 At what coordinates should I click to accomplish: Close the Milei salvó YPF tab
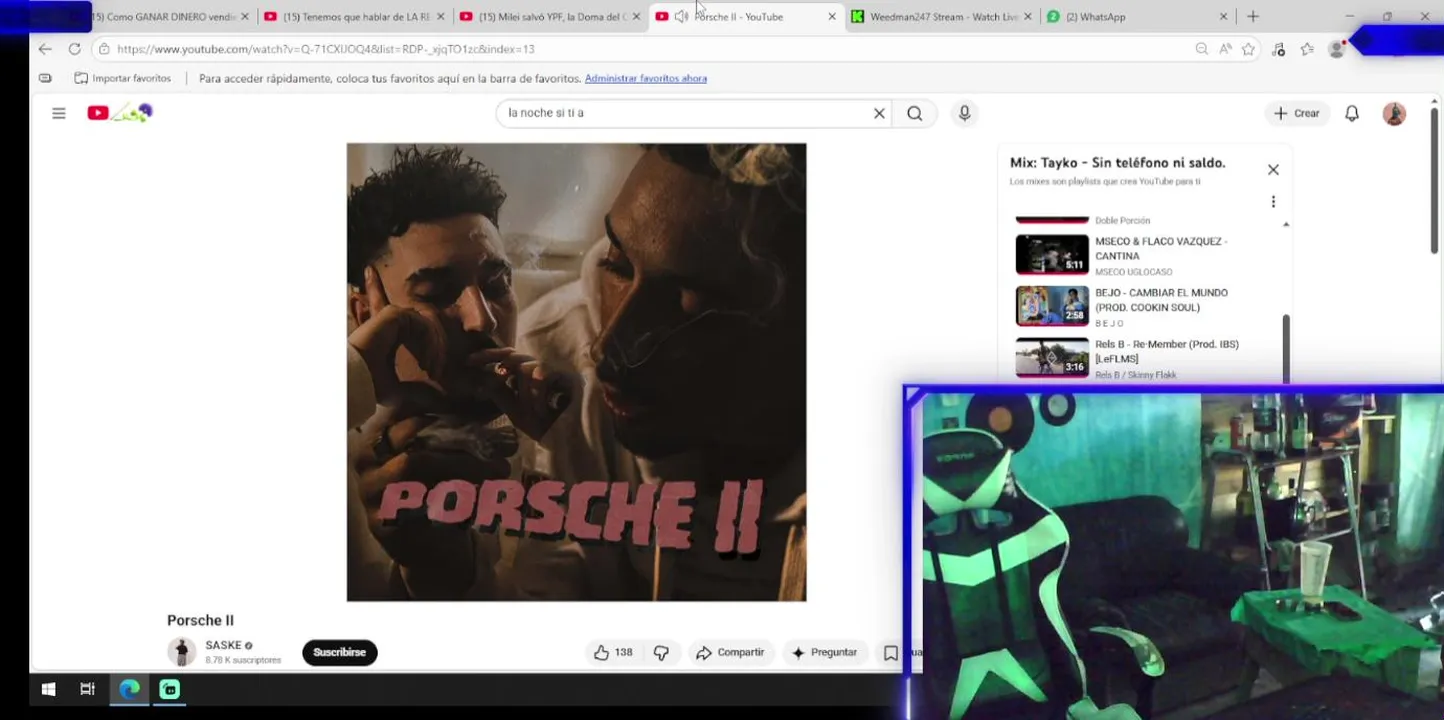636,17
